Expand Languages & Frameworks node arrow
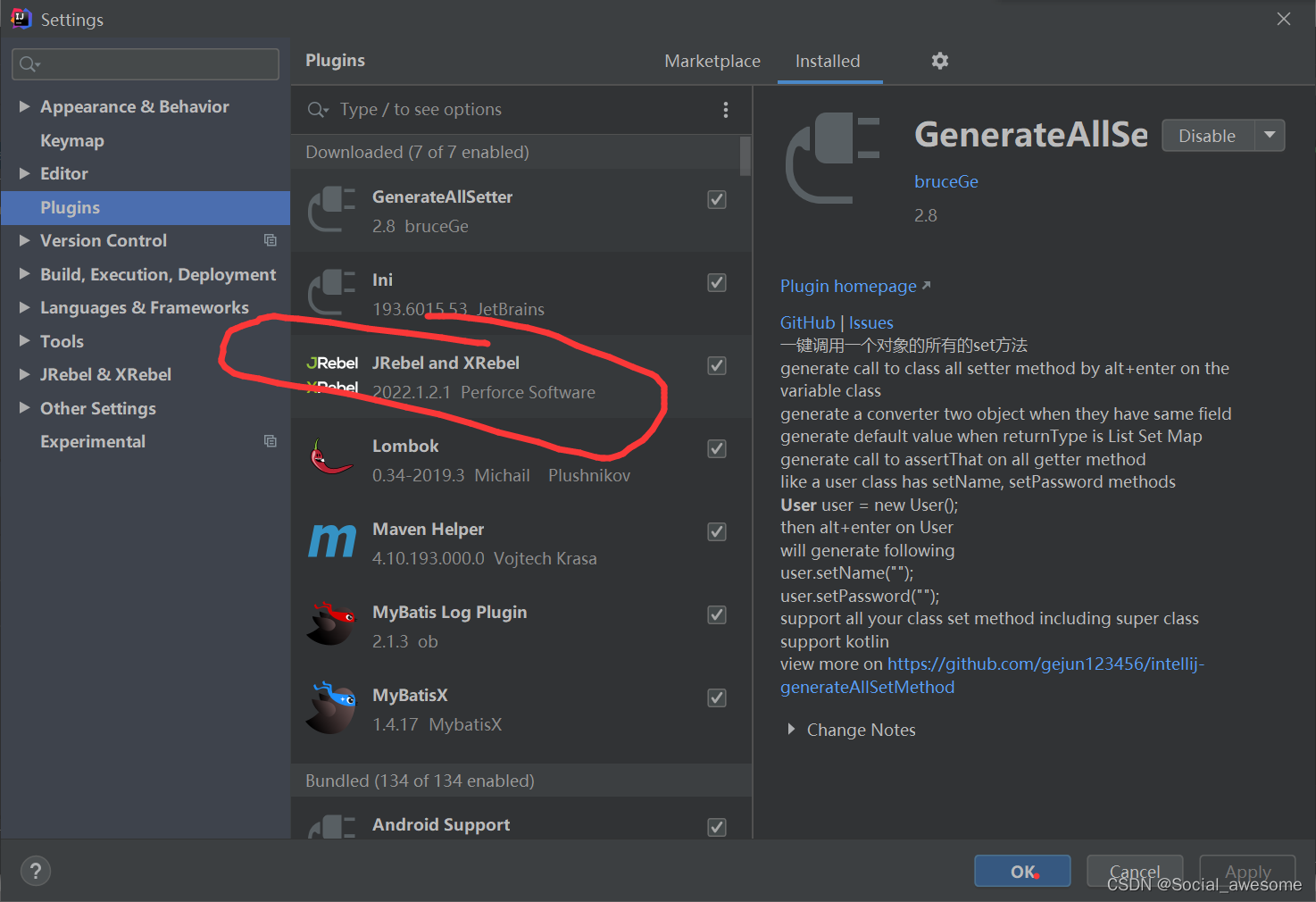The height and width of the screenshot is (902, 1316). [24, 307]
